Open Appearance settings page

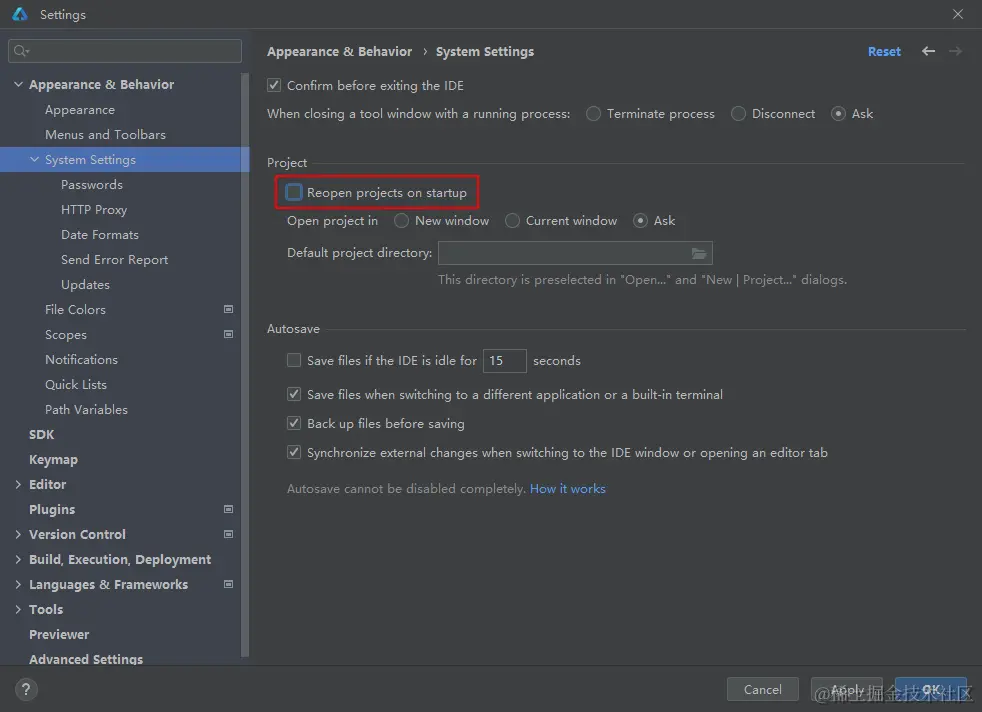(x=80, y=110)
